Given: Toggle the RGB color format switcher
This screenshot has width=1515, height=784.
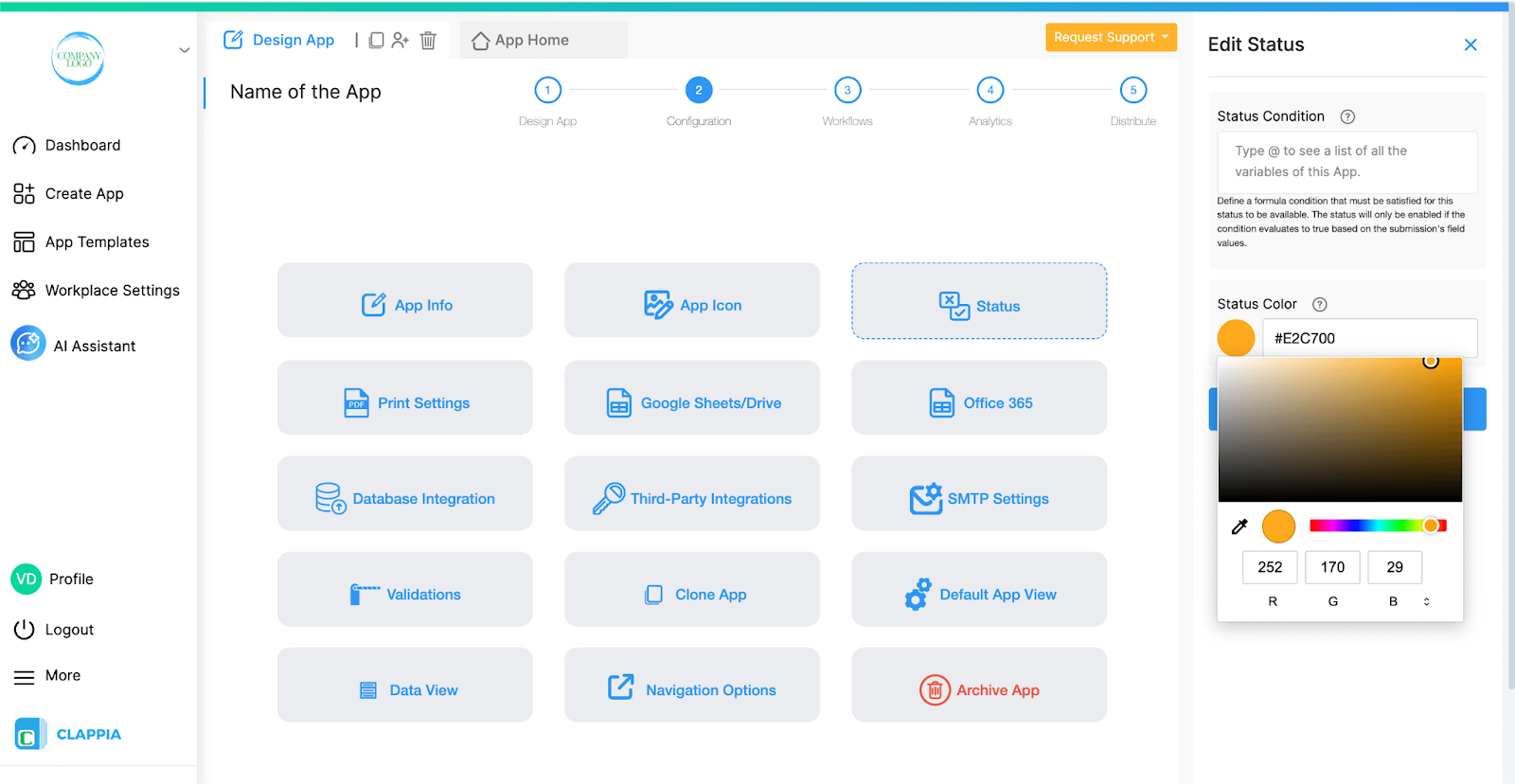Looking at the screenshot, I should point(1427,601).
